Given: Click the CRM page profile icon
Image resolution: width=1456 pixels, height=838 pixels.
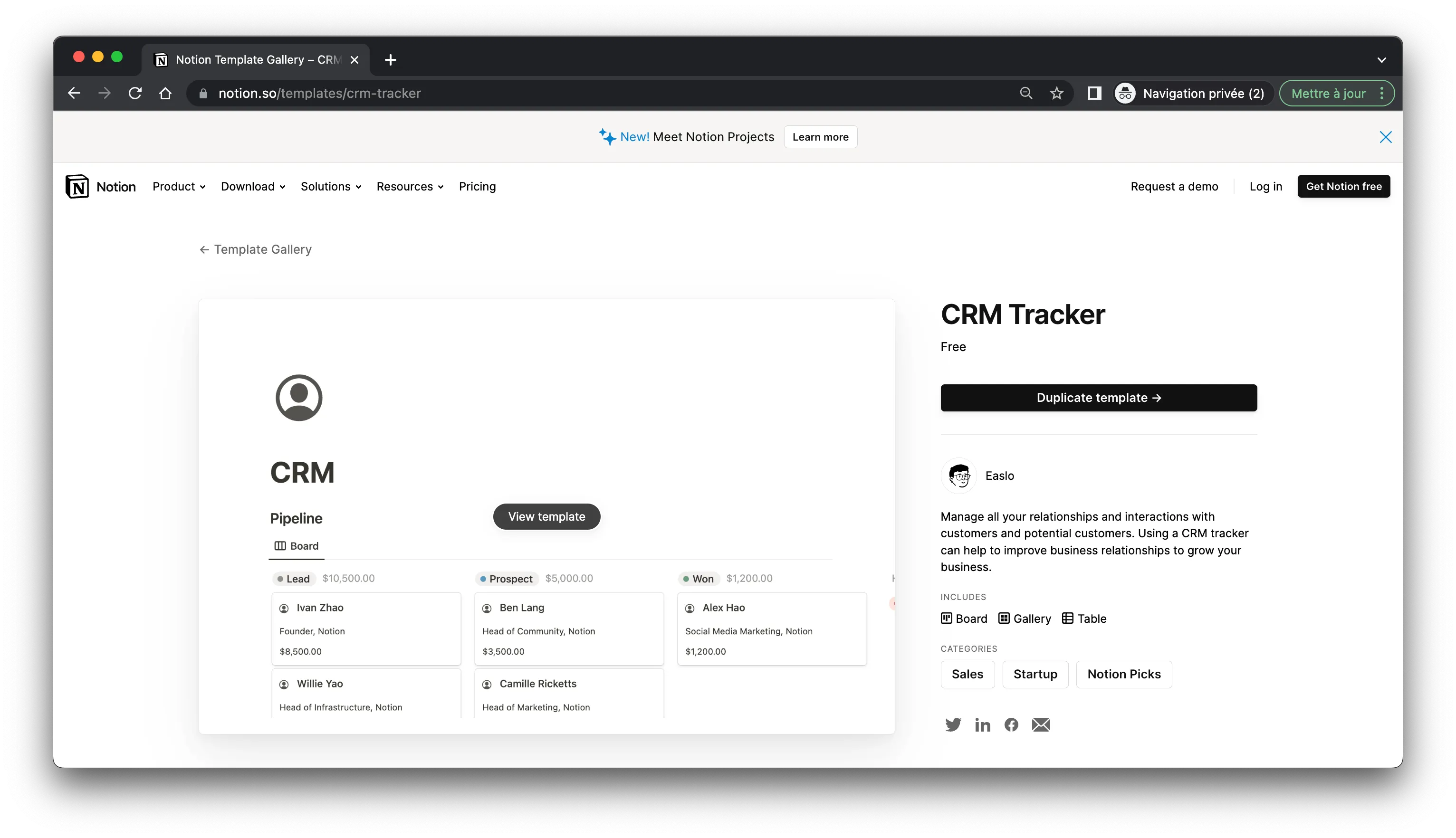Looking at the screenshot, I should [x=299, y=398].
